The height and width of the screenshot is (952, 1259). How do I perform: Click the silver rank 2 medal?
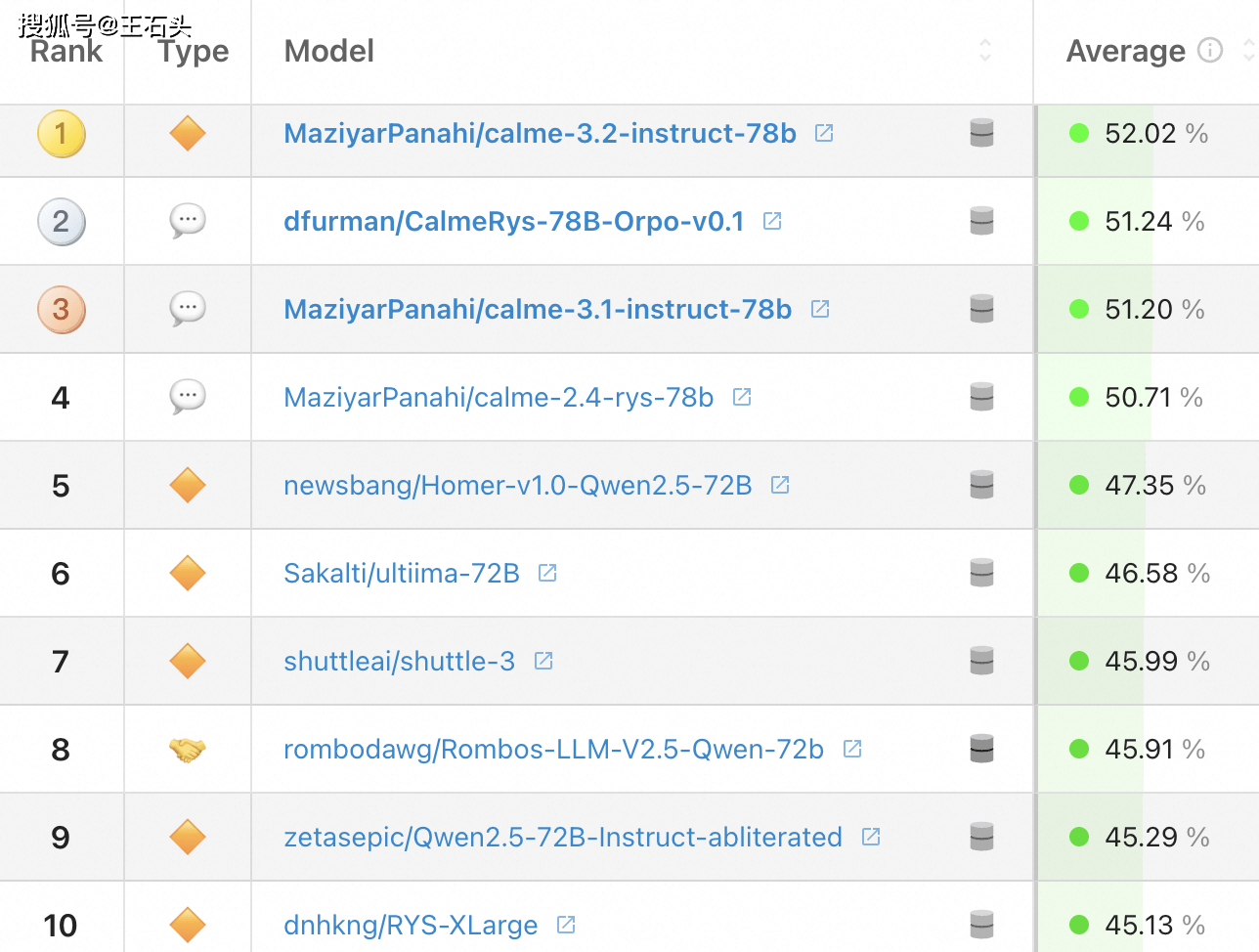[x=62, y=222]
